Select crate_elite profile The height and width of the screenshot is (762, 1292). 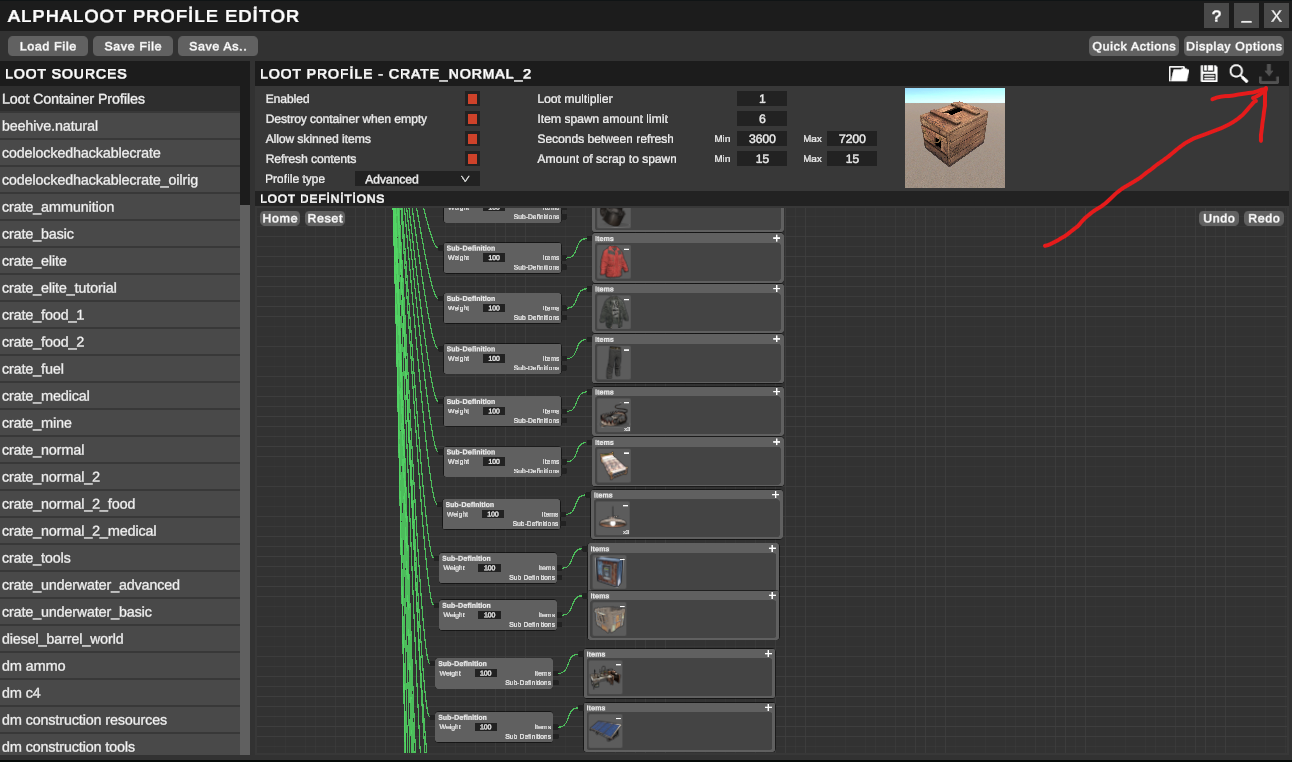(120, 261)
